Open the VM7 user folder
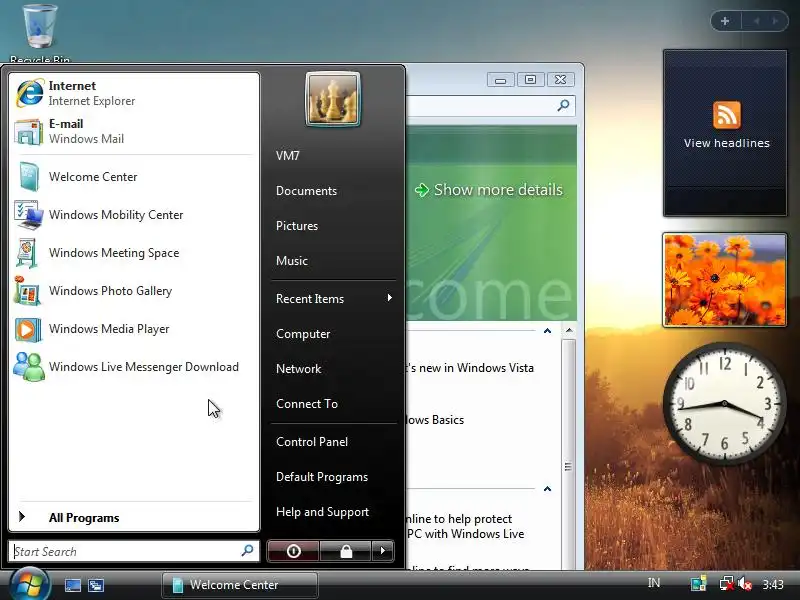The width and height of the screenshot is (800, 600). [x=288, y=156]
